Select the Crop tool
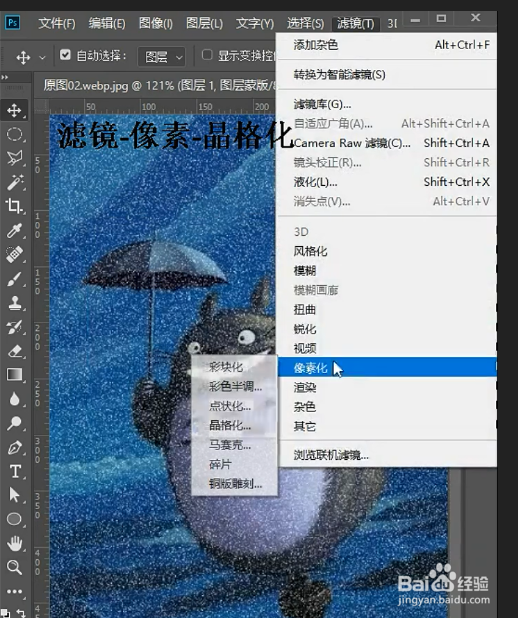518x618 pixels. pyautogui.click(x=15, y=206)
